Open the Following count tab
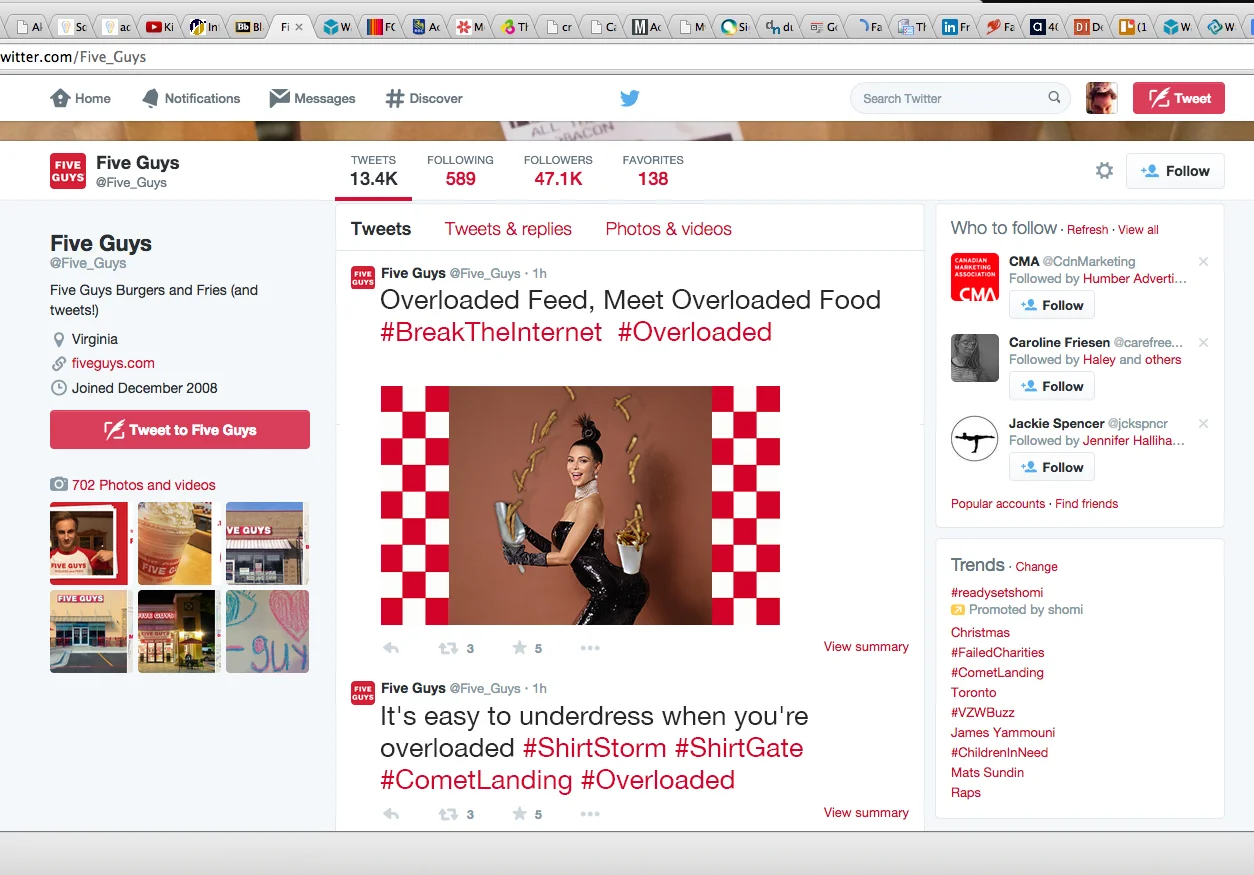 (460, 171)
